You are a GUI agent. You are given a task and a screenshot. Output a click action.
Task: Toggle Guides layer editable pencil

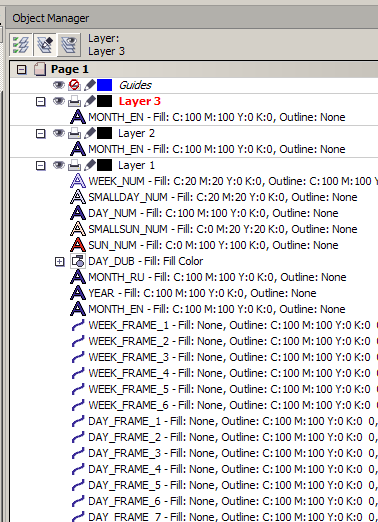coord(89,85)
